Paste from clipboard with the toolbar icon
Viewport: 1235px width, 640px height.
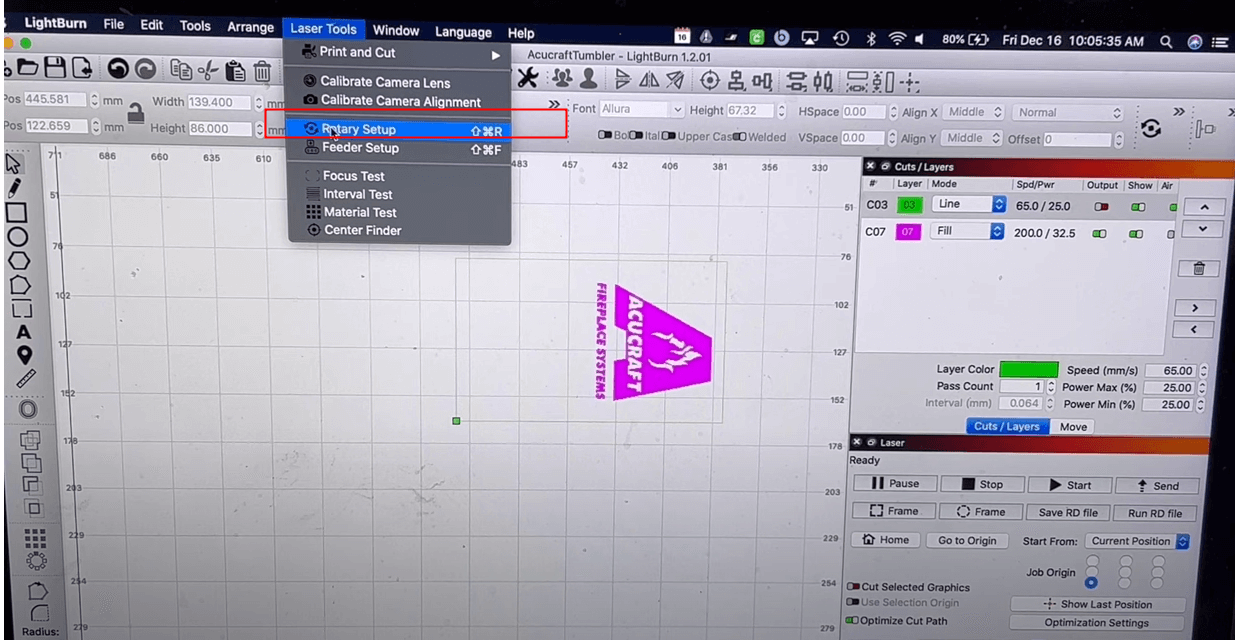click(235, 70)
